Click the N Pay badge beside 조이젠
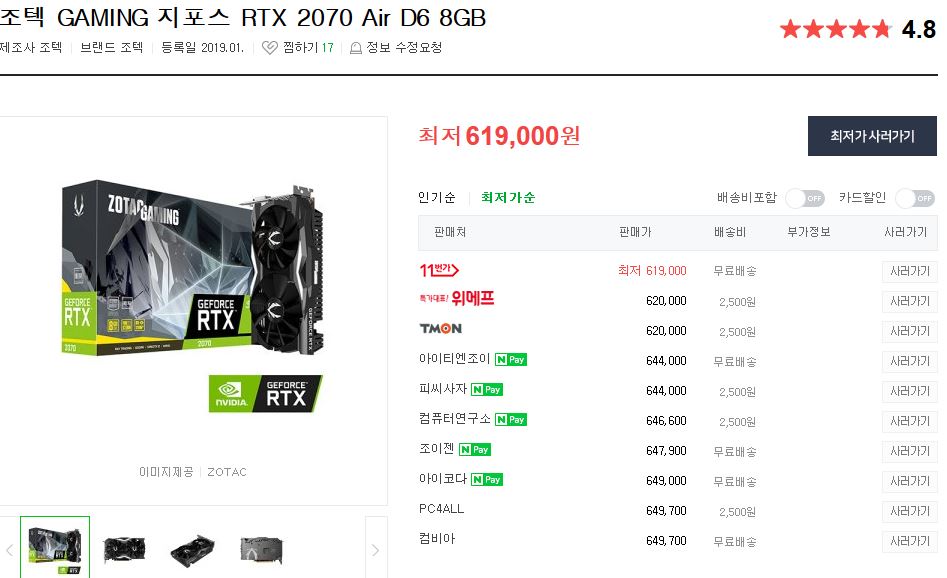The height and width of the screenshot is (578, 947). (x=475, y=450)
